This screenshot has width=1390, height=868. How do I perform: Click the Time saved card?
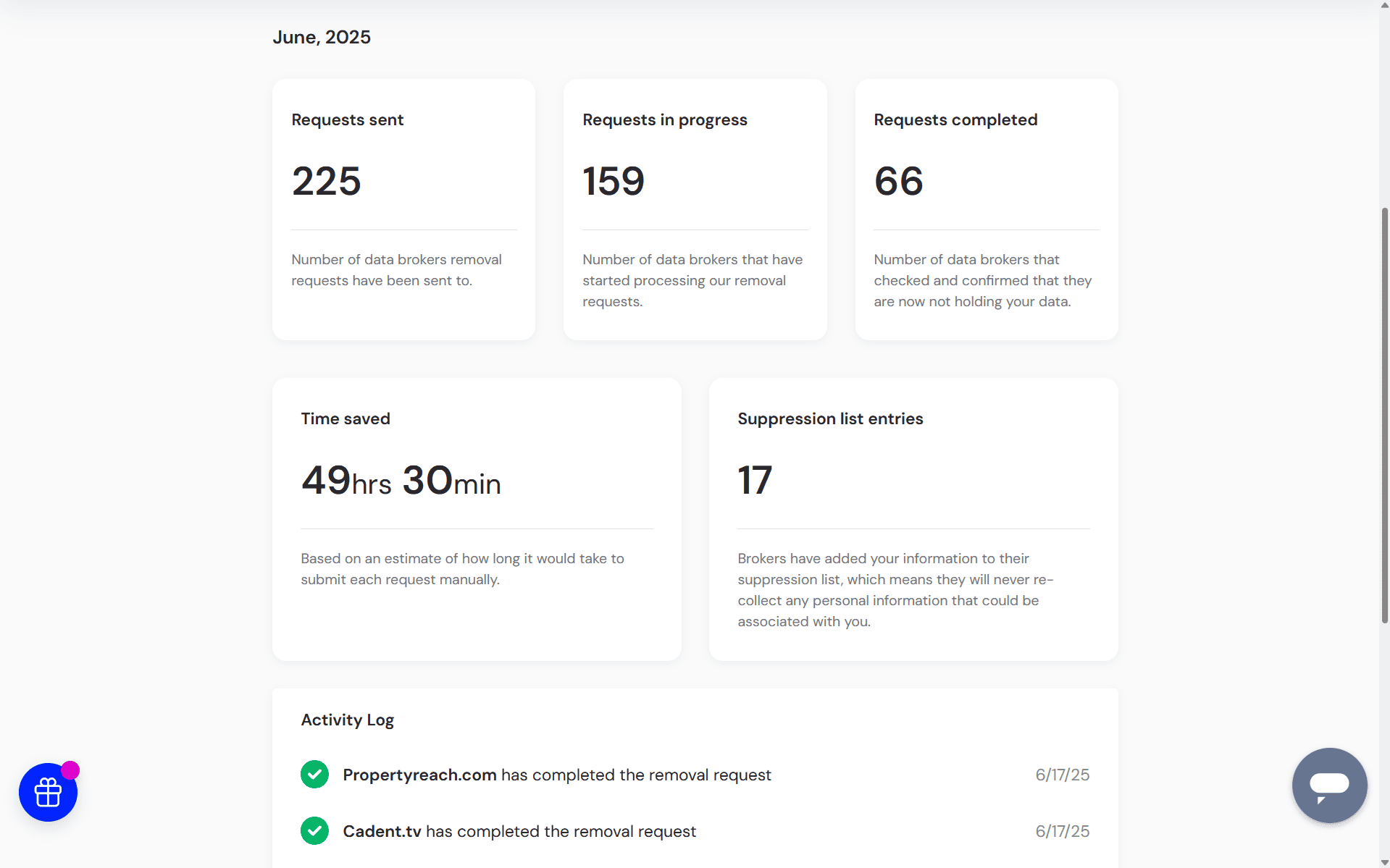pos(476,518)
